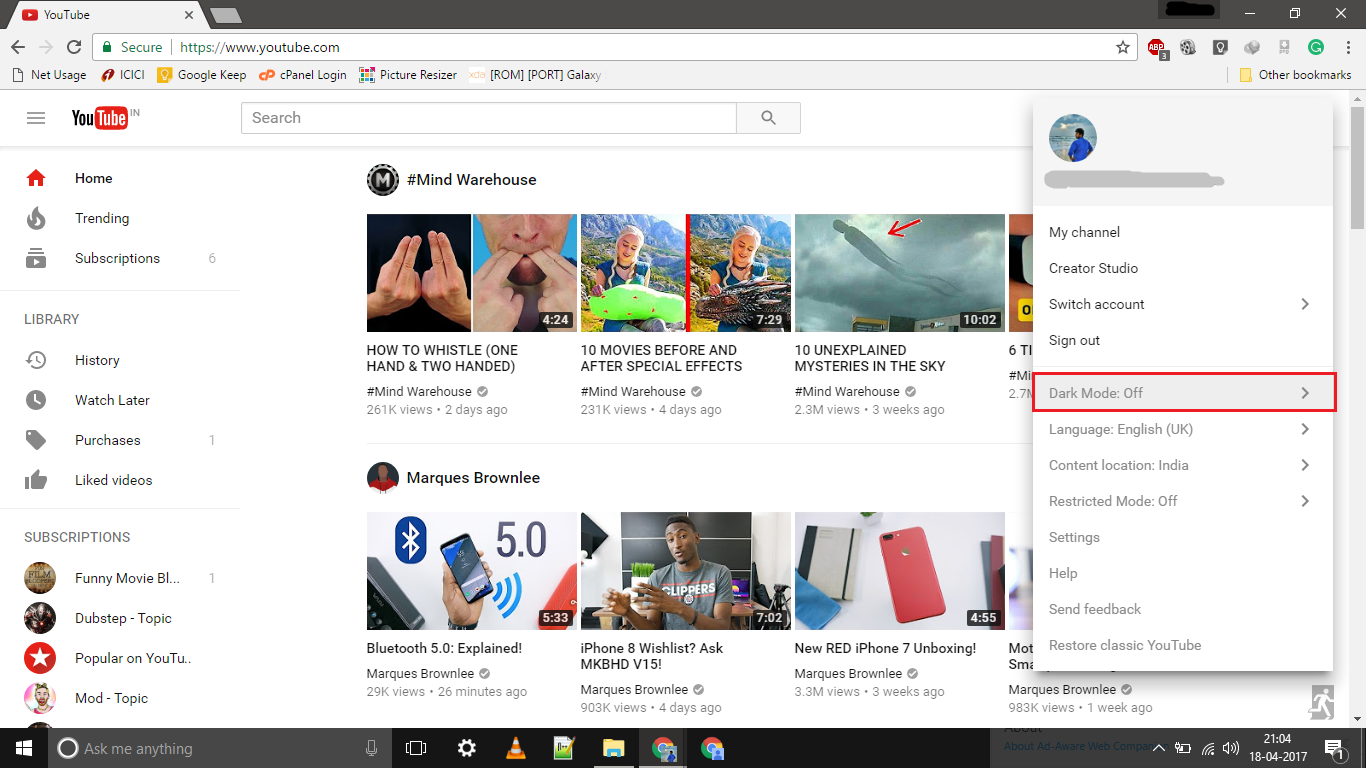The height and width of the screenshot is (768, 1366).
Task: Show hidden system tray icons arrow
Action: coord(1159,748)
